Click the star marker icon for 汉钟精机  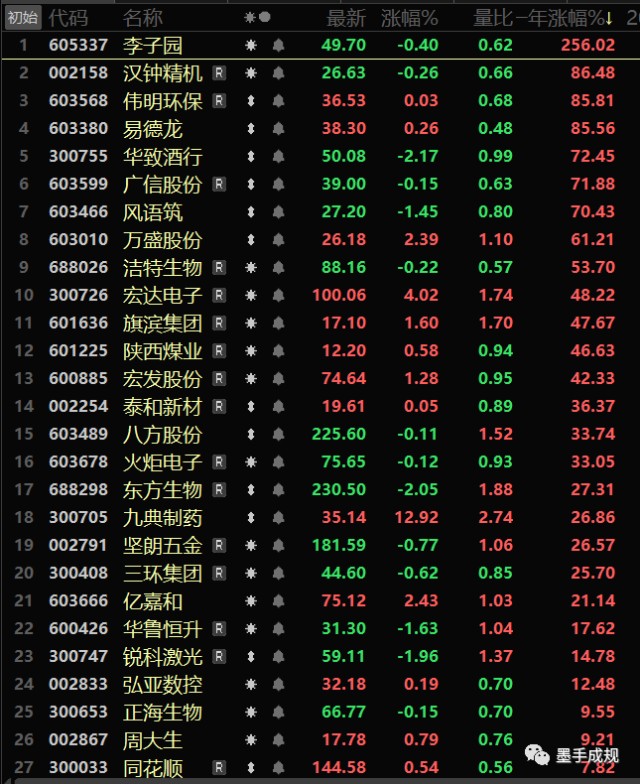pos(251,74)
